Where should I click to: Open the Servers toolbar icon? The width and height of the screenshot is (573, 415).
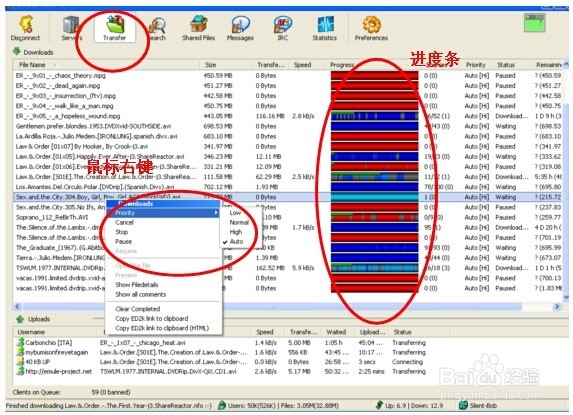tap(72, 28)
